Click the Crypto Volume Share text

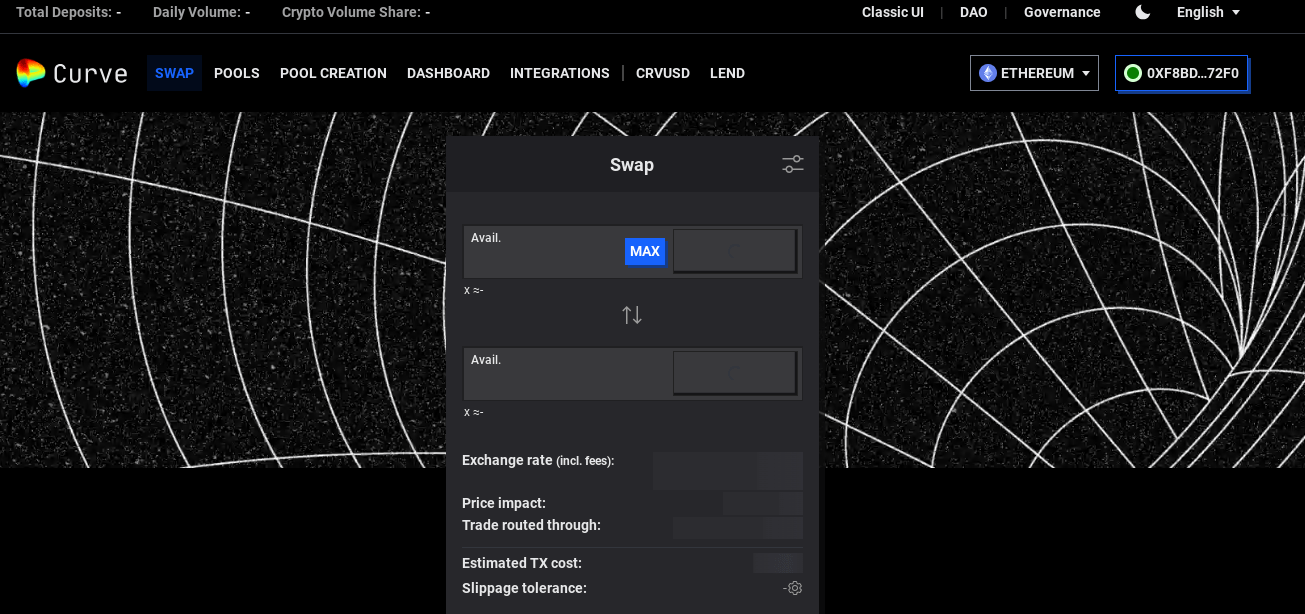pyautogui.click(x=356, y=12)
